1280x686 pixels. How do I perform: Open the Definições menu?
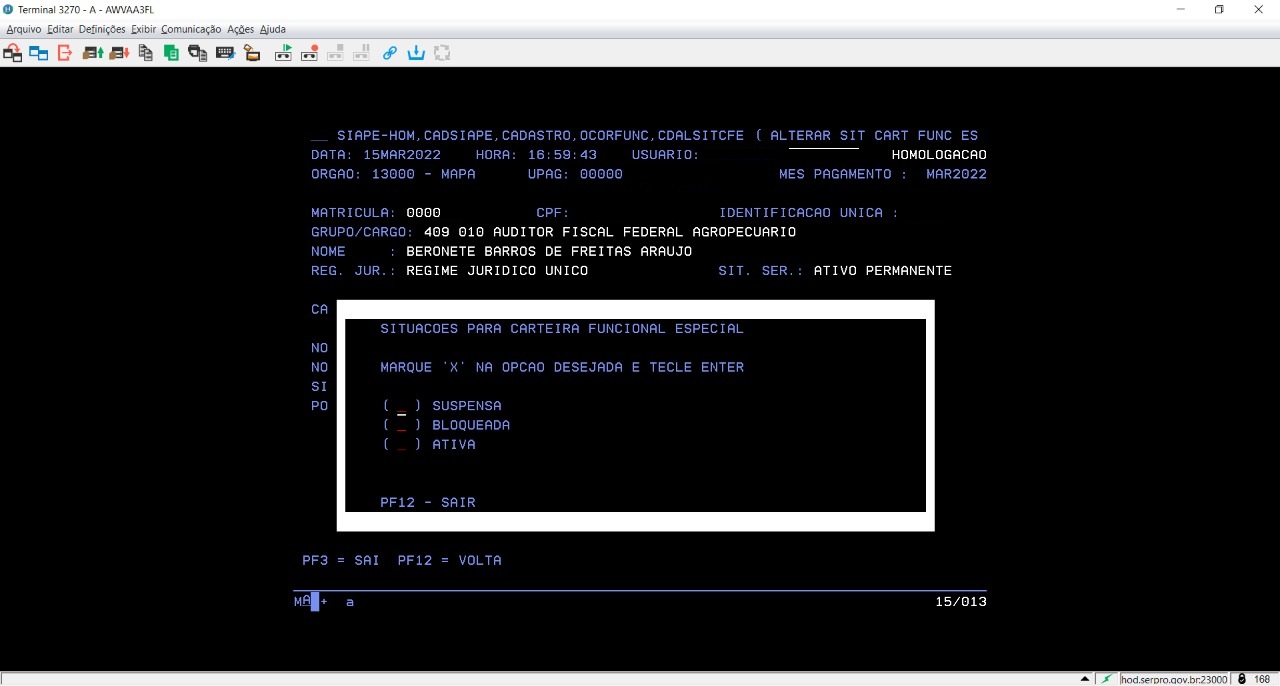[102, 29]
